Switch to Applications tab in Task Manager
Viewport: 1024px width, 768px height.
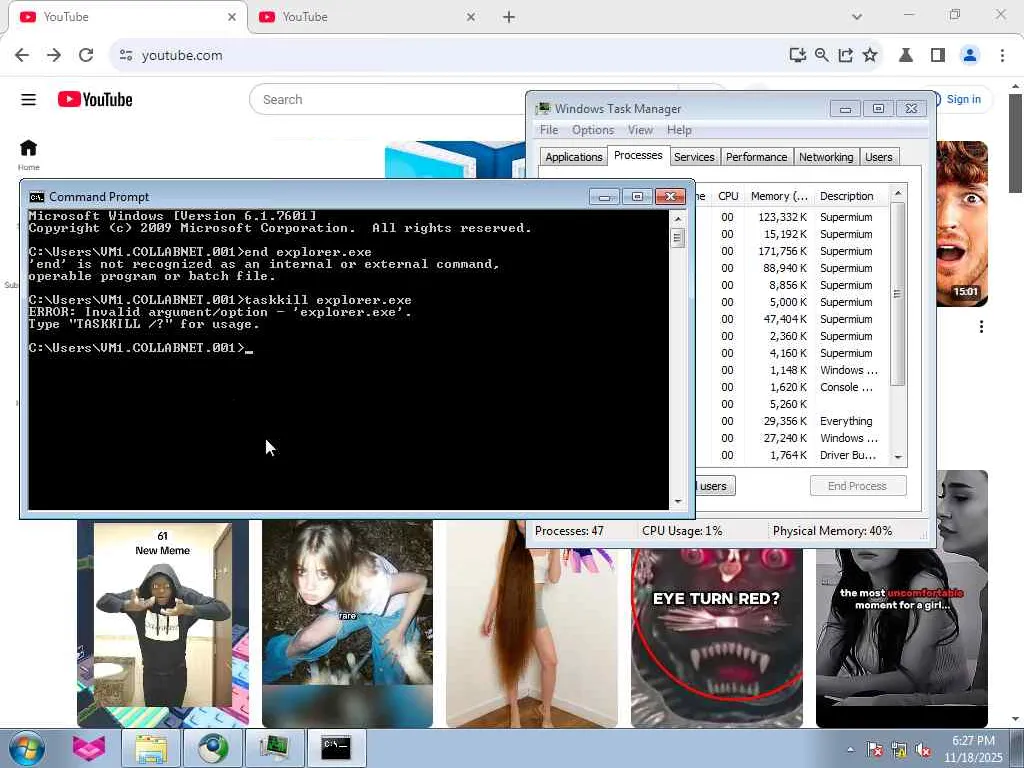coord(573,157)
